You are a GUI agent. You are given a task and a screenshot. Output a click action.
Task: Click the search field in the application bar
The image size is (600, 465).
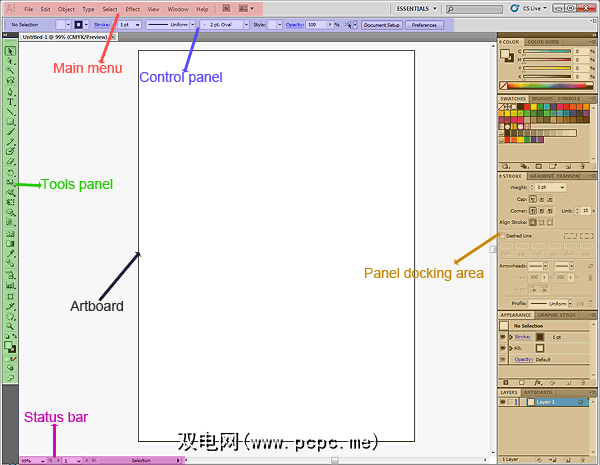pyautogui.click(x=474, y=9)
